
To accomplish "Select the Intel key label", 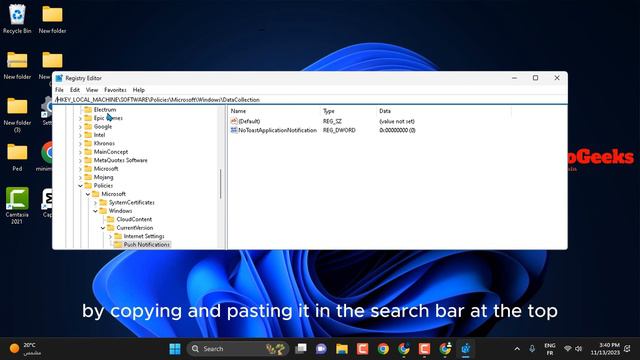I will (x=99, y=135).
